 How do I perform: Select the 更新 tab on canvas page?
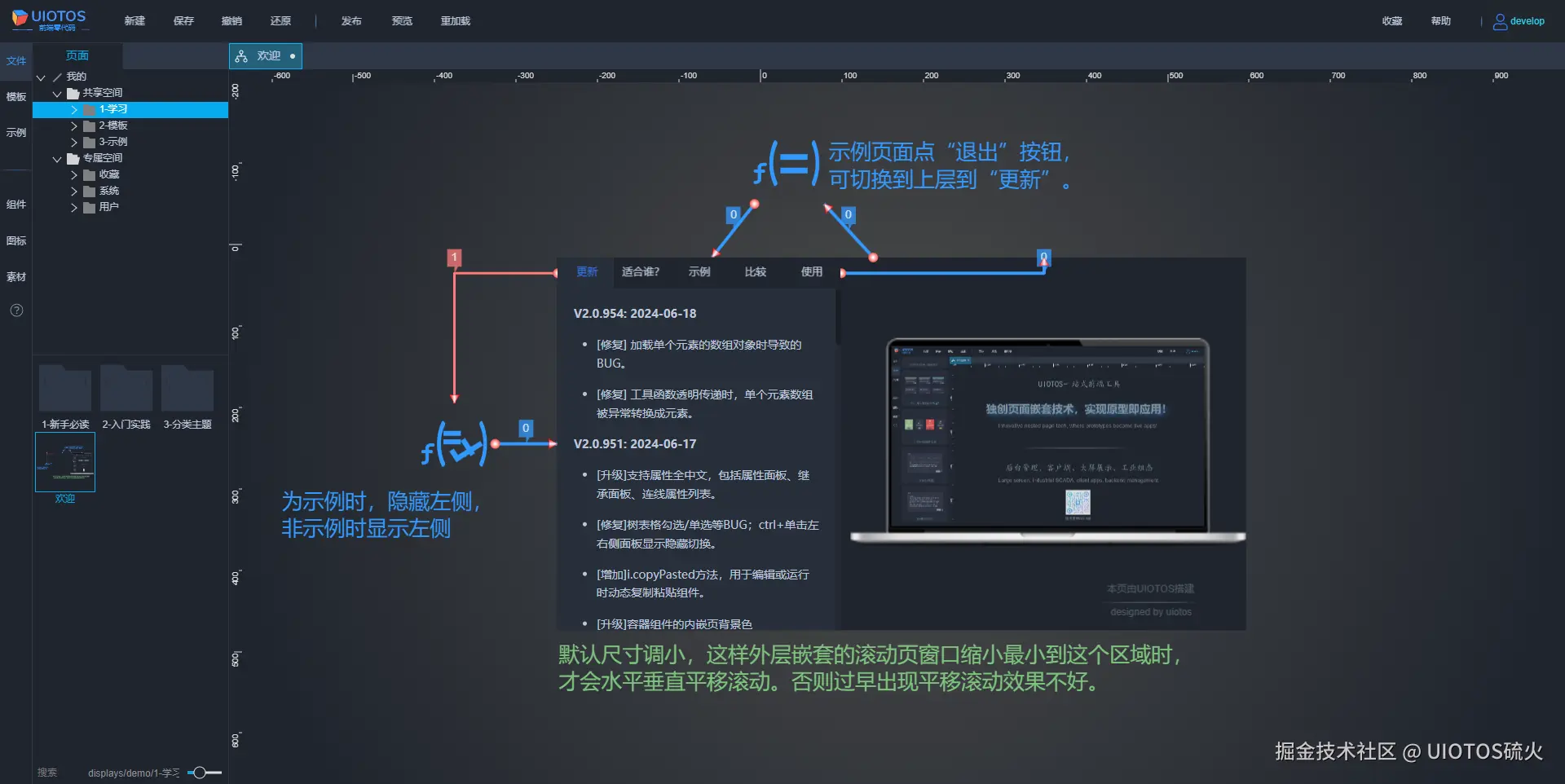click(587, 272)
